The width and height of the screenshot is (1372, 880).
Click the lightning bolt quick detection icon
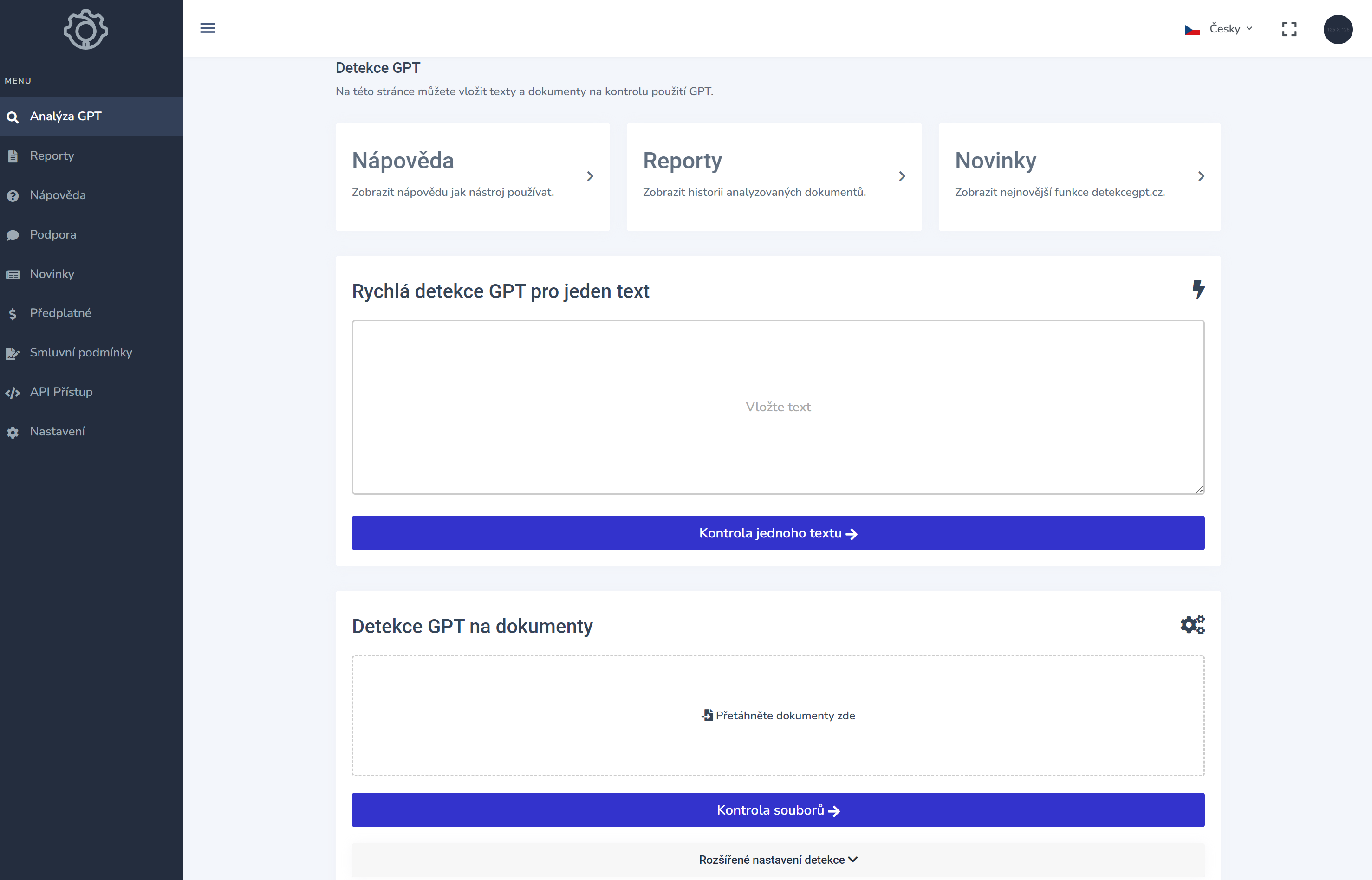coord(1198,289)
